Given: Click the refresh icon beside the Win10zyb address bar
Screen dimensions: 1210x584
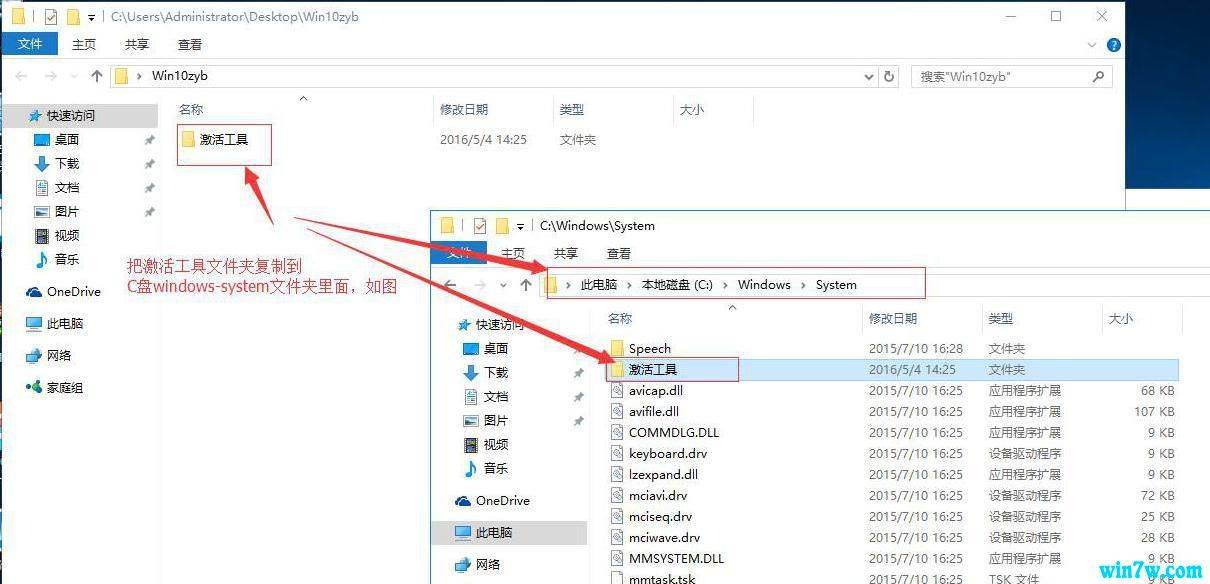Looking at the screenshot, I should pyautogui.click(x=889, y=76).
